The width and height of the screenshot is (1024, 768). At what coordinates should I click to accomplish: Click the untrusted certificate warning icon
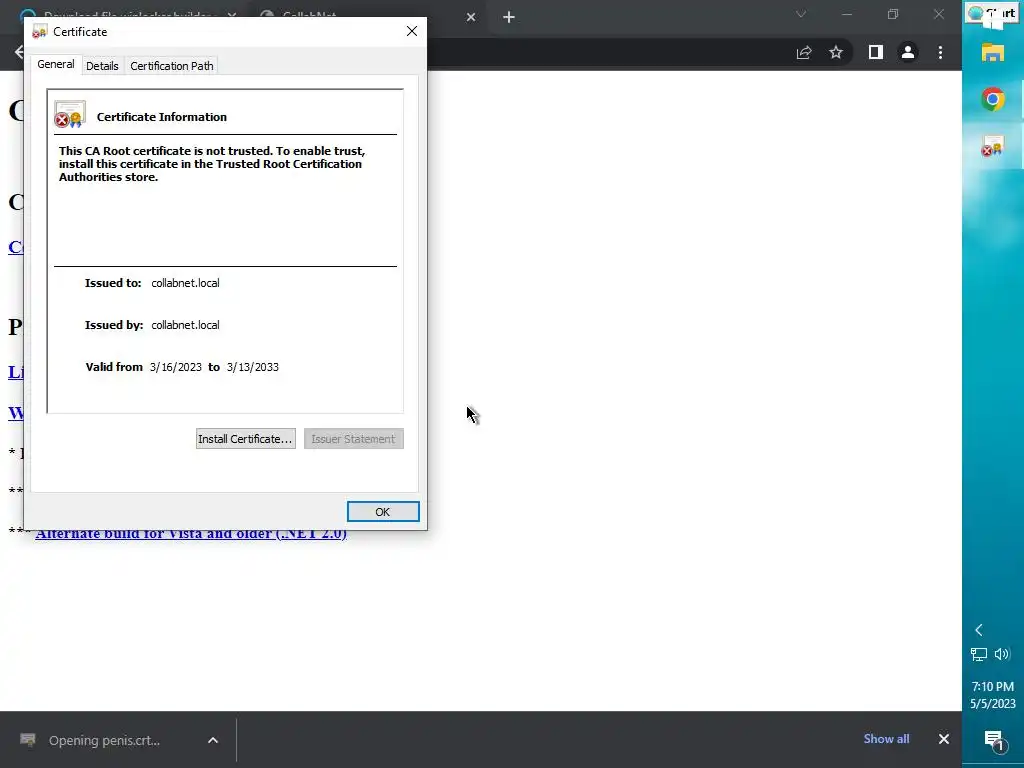70,114
